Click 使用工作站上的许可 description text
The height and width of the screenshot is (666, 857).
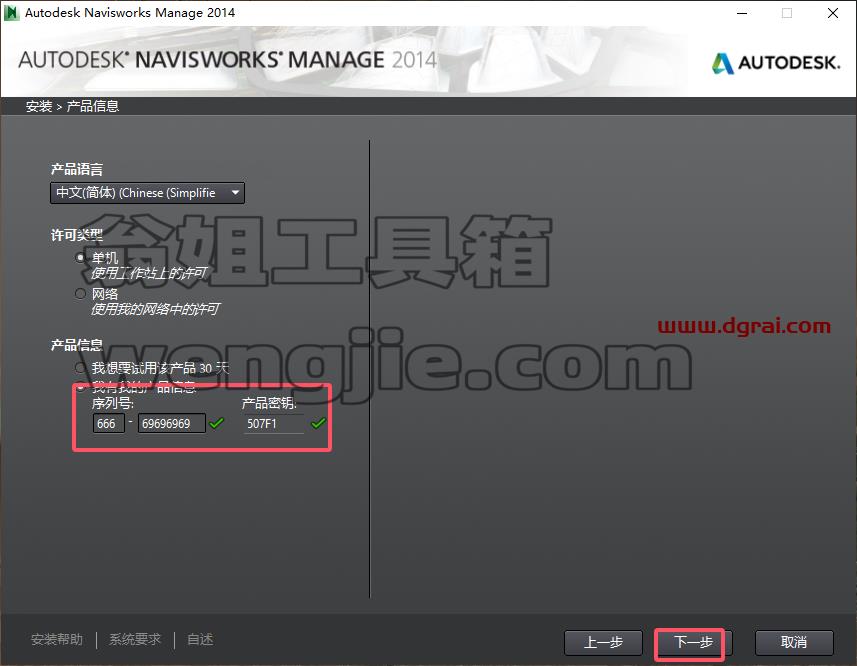coord(149,273)
